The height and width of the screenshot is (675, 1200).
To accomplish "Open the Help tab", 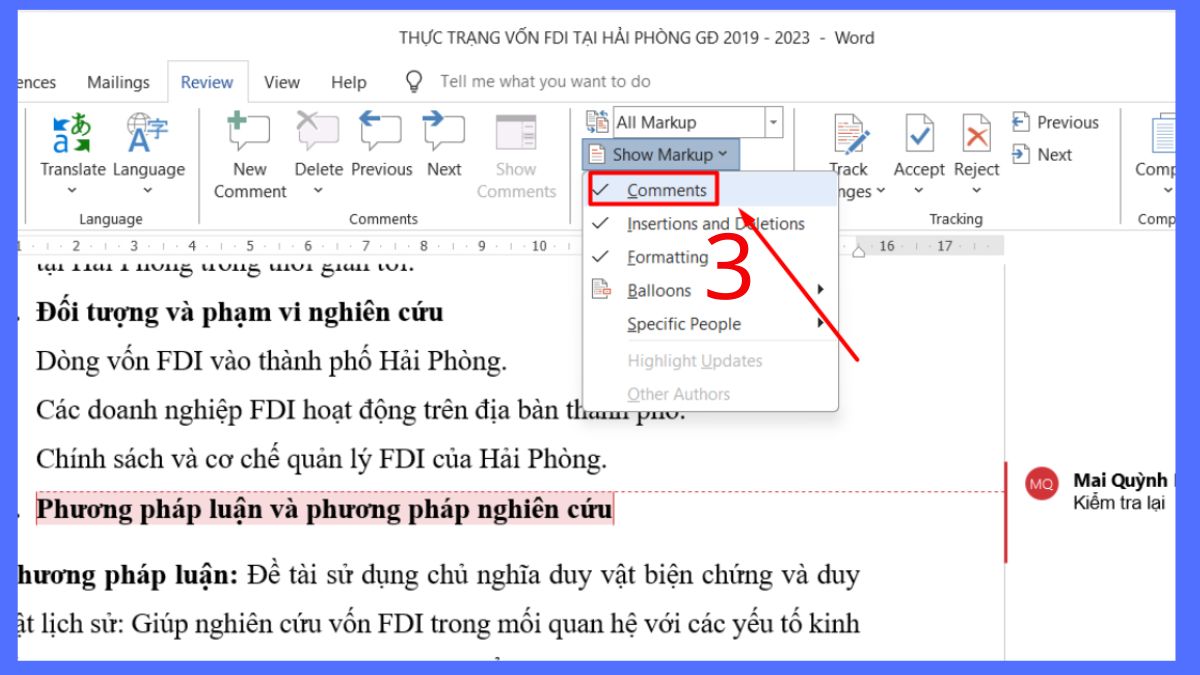I will (348, 82).
